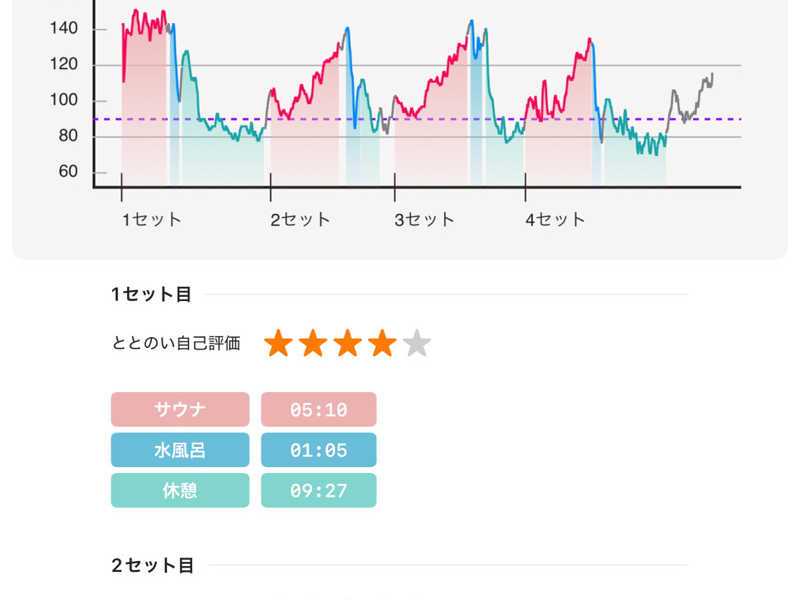Click the サウナ label button
This screenshot has height=600, width=800.
click(x=180, y=409)
